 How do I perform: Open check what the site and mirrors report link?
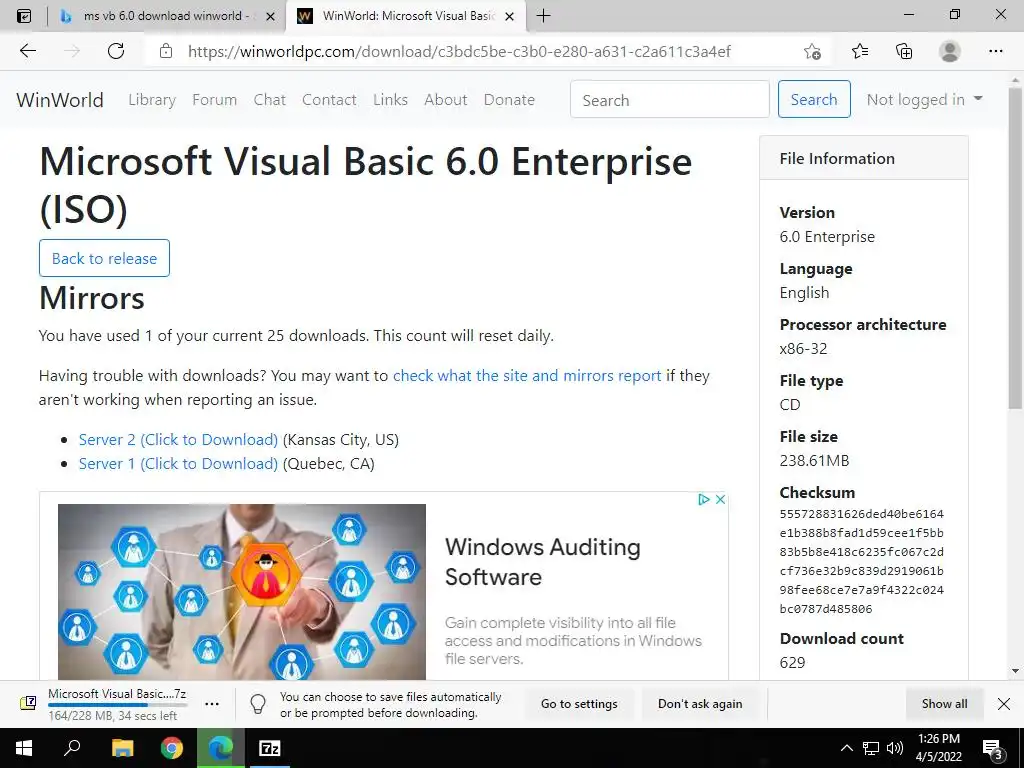point(527,376)
